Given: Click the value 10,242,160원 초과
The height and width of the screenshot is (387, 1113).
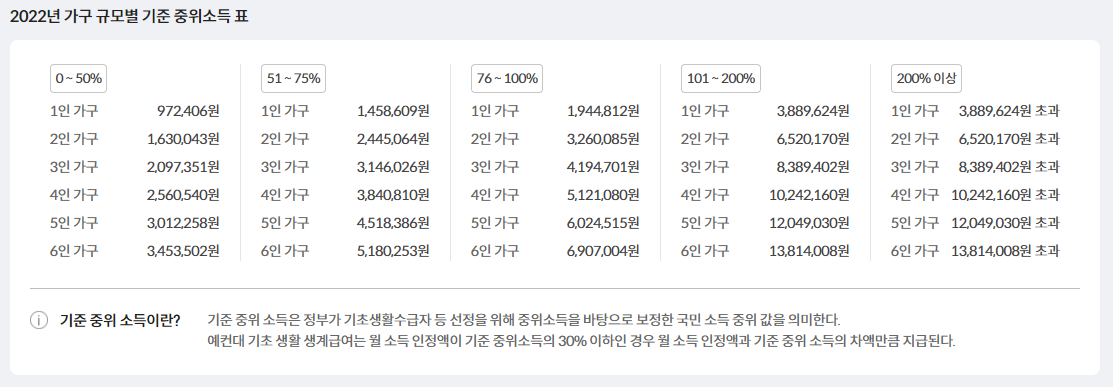Looking at the screenshot, I should coord(1006,195).
